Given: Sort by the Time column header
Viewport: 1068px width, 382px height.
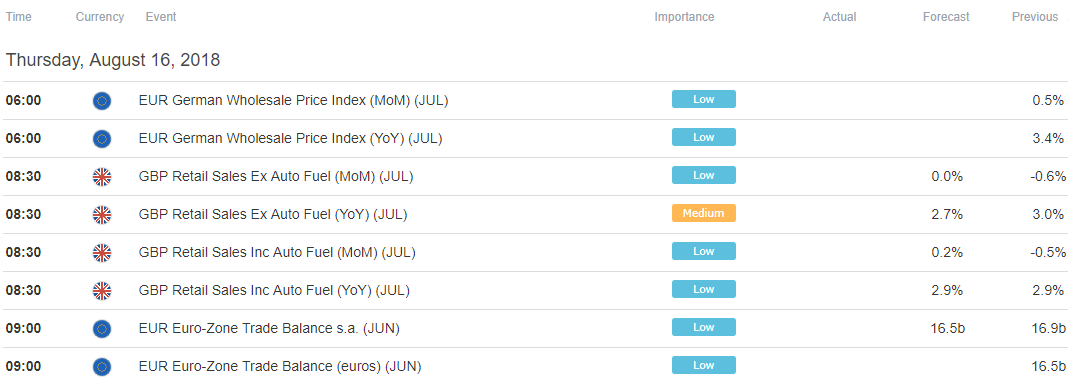Looking at the screenshot, I should pyautogui.click(x=18, y=17).
